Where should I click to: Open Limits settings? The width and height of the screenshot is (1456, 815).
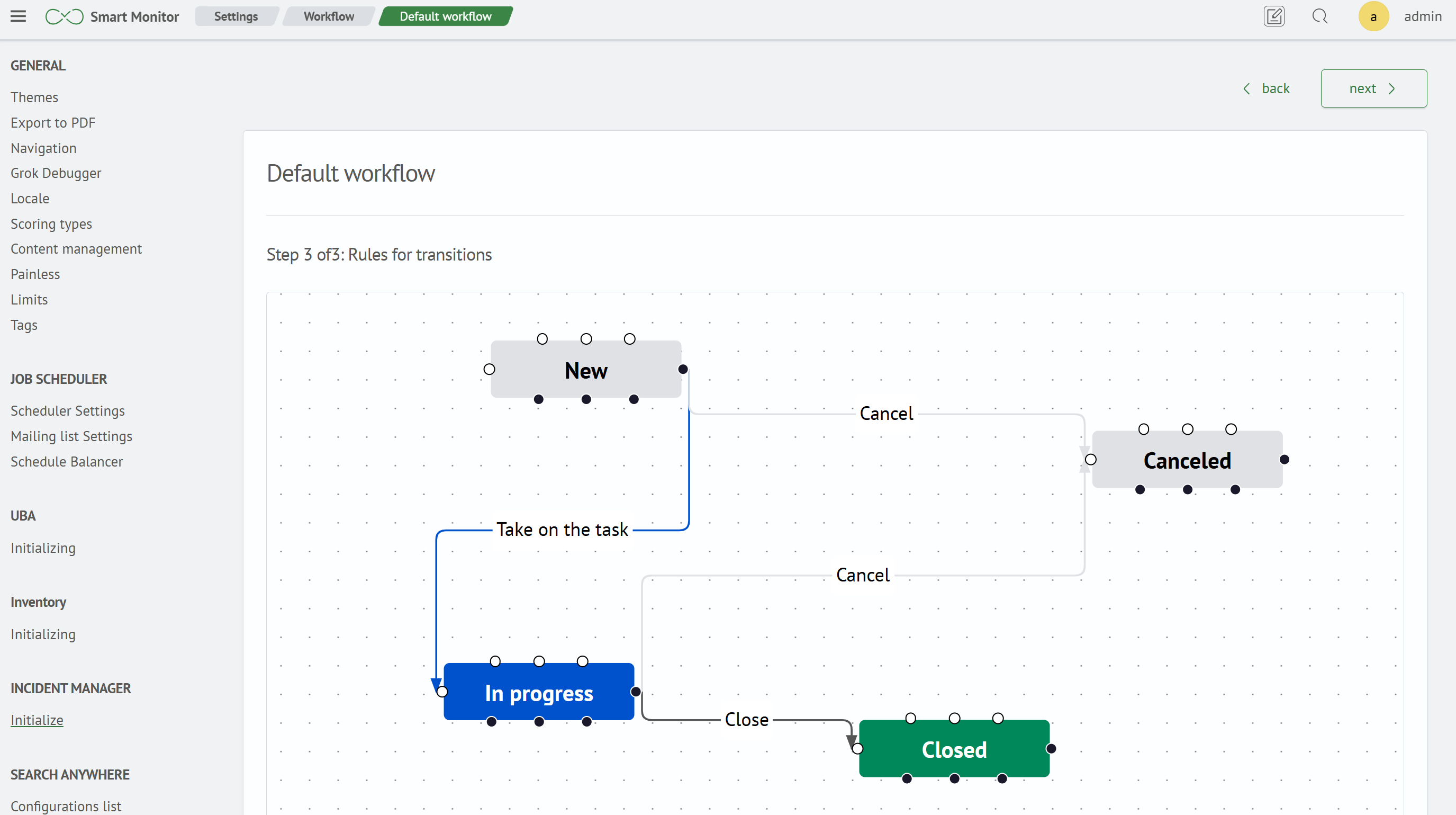click(x=30, y=300)
